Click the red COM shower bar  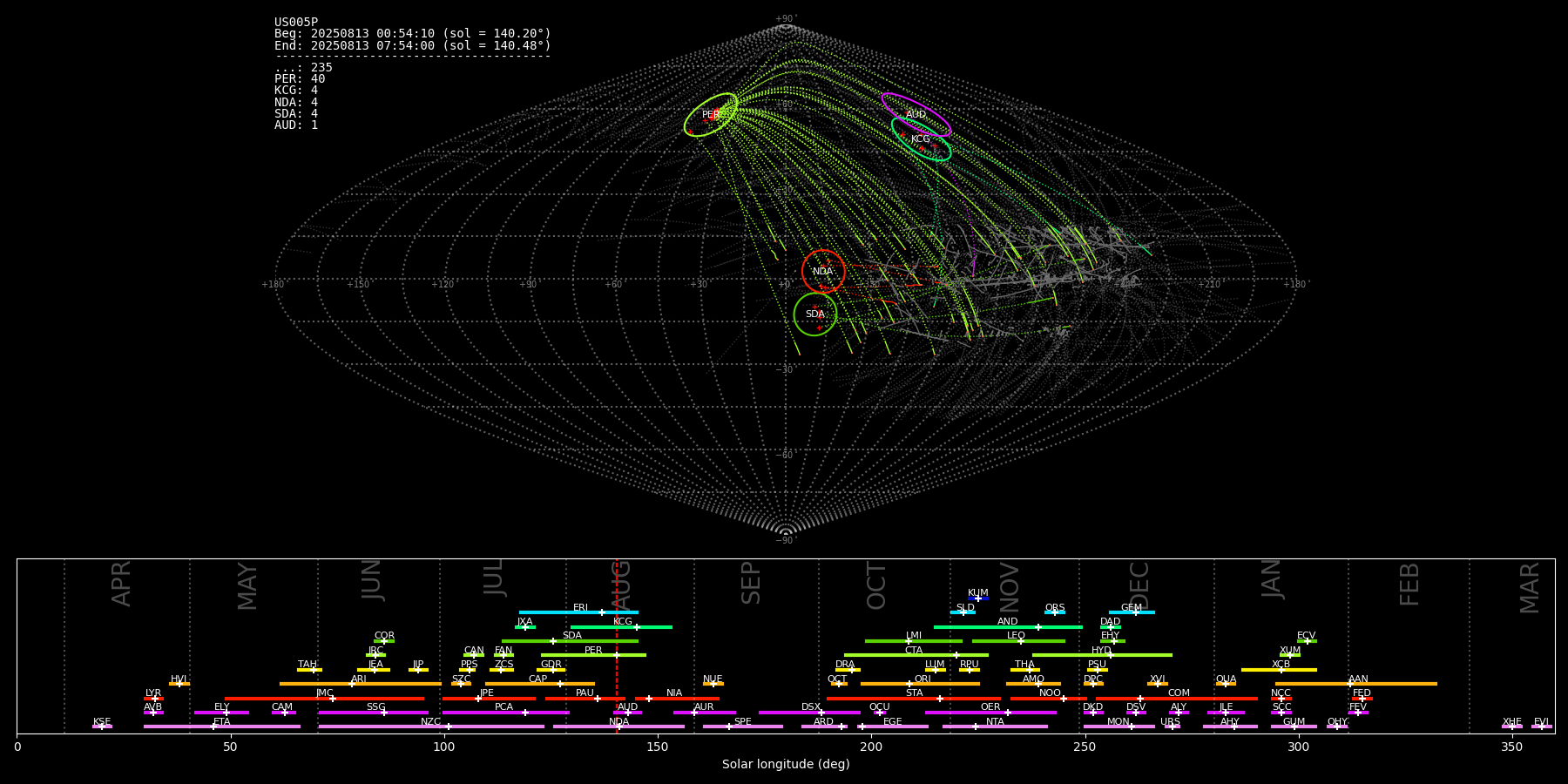1177,699
